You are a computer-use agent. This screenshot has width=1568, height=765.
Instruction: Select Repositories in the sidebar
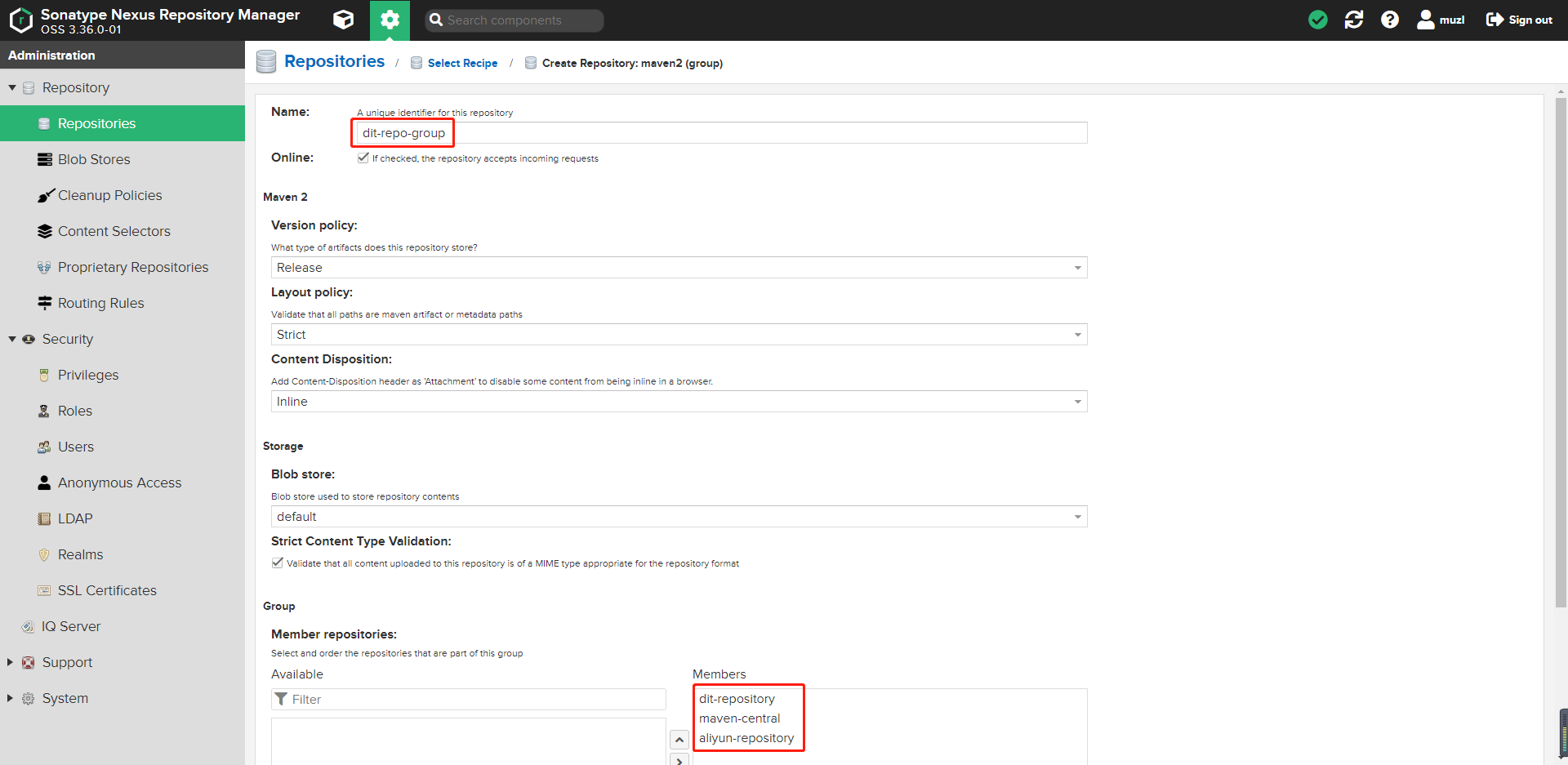(122, 123)
